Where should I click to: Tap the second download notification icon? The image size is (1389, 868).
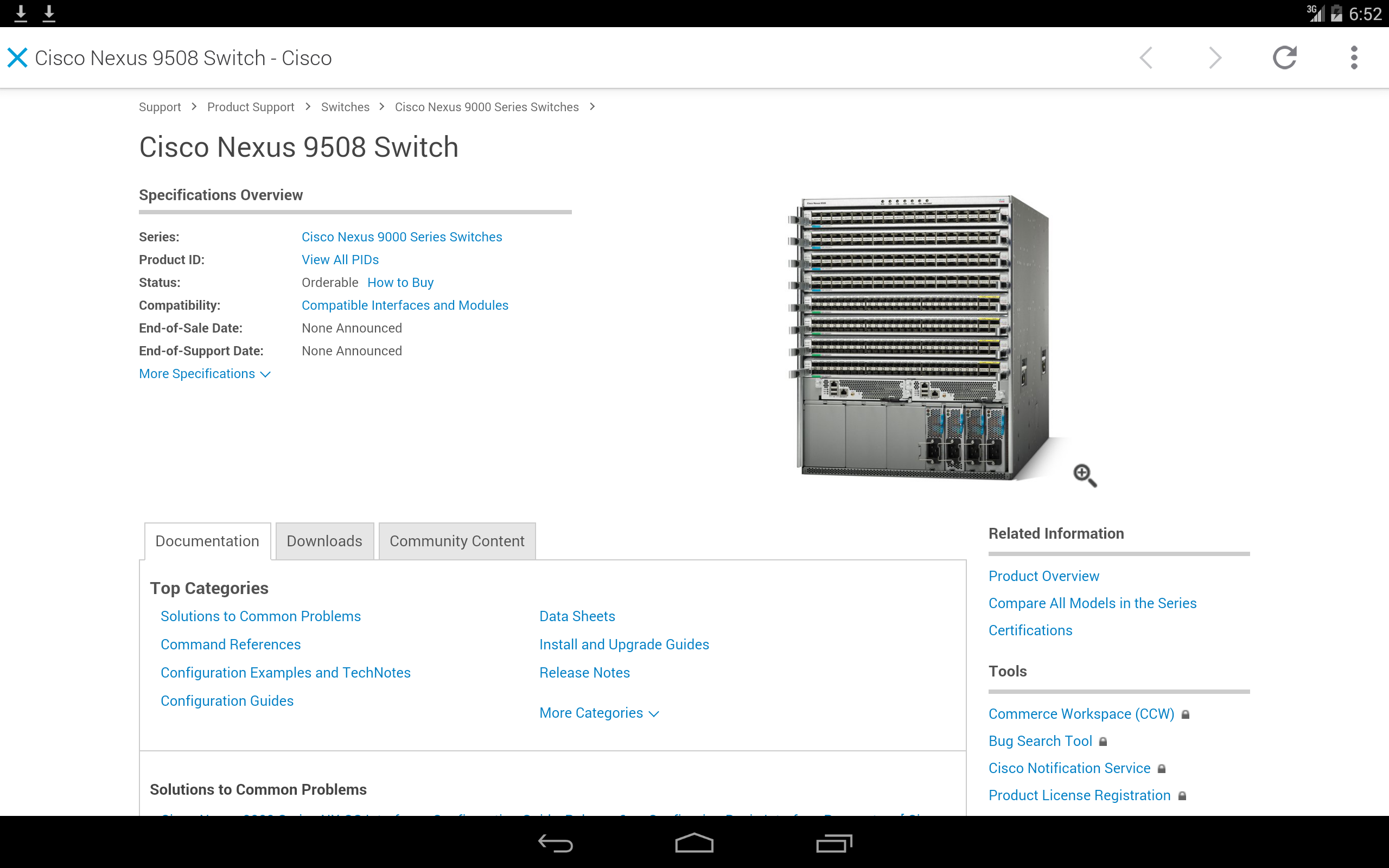[x=49, y=13]
